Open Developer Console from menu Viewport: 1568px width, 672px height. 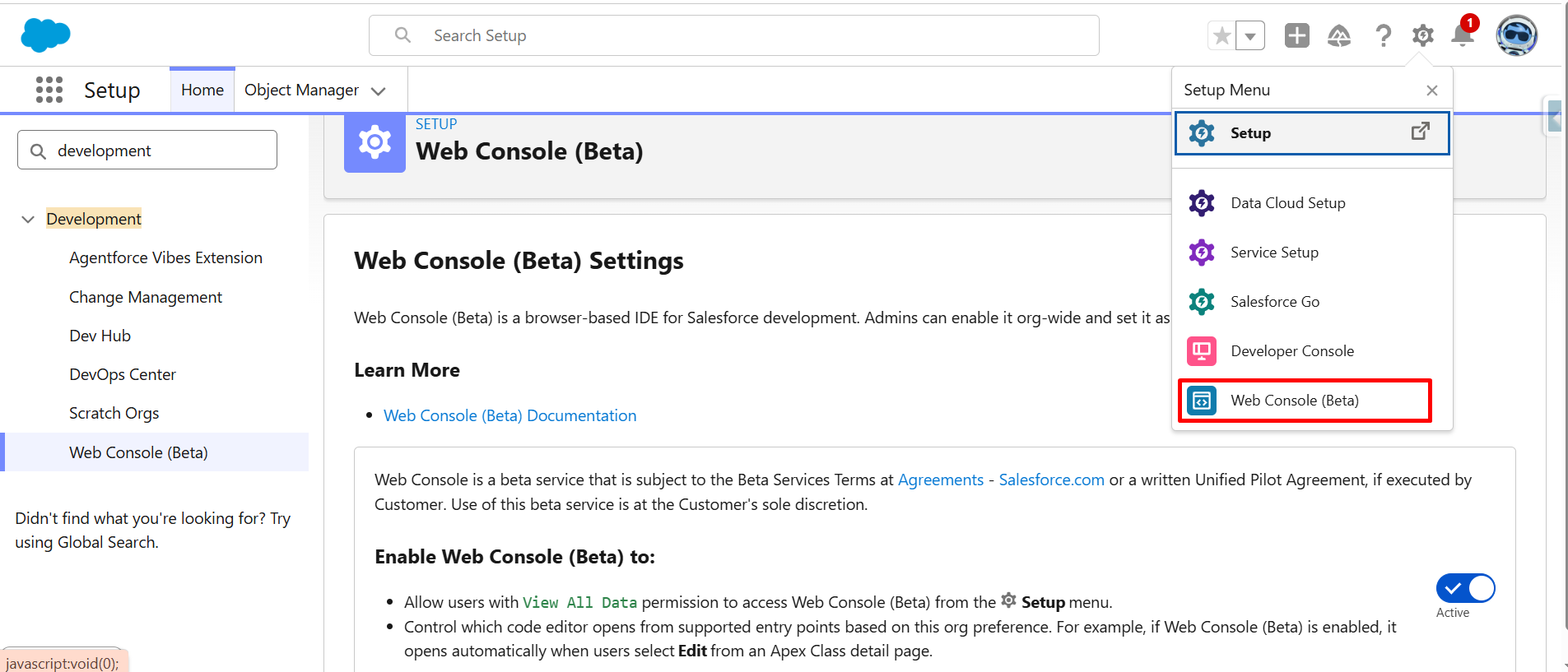point(1312,351)
